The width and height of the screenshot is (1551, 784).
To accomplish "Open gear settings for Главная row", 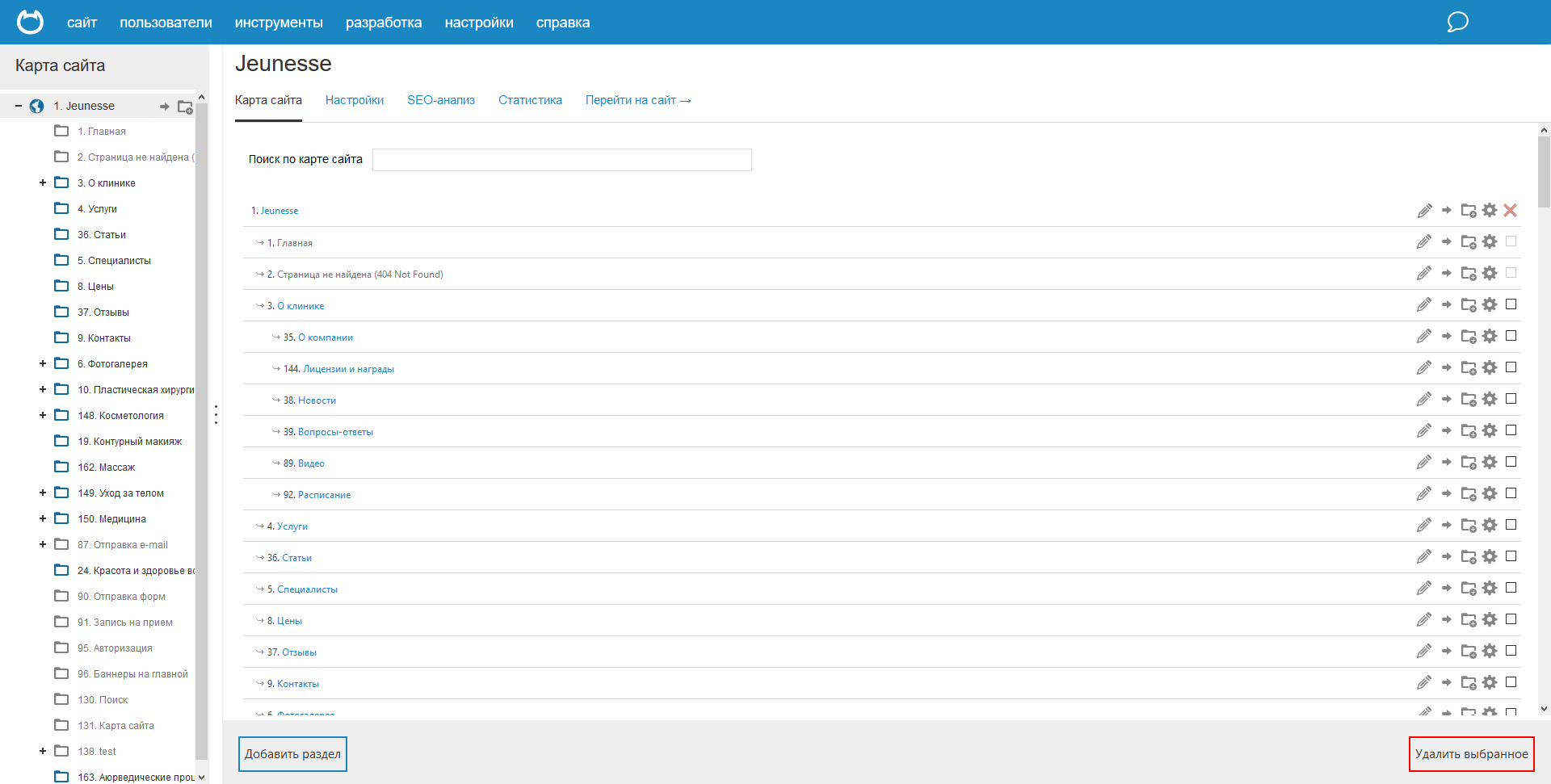I will (1490, 241).
